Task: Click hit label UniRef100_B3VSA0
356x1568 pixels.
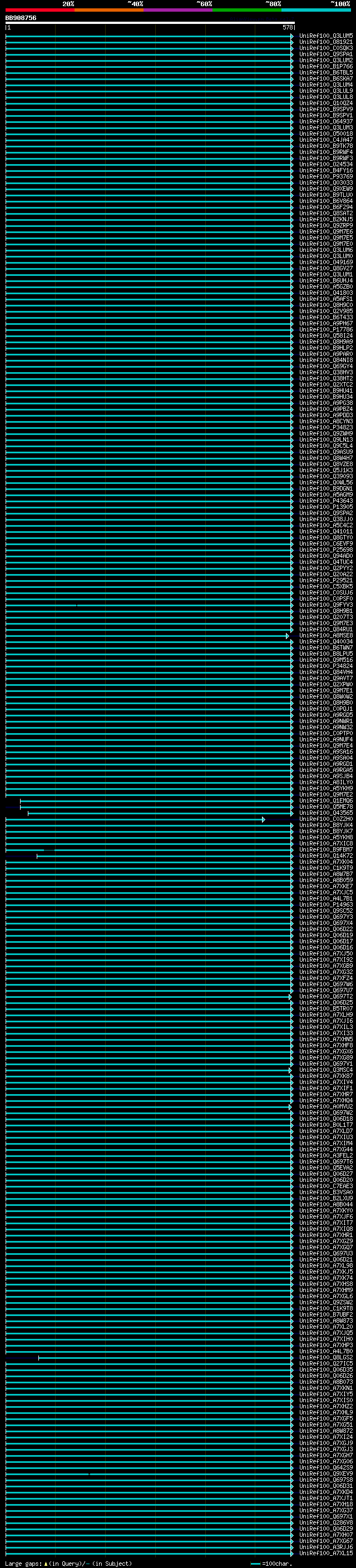Action: point(325,1193)
